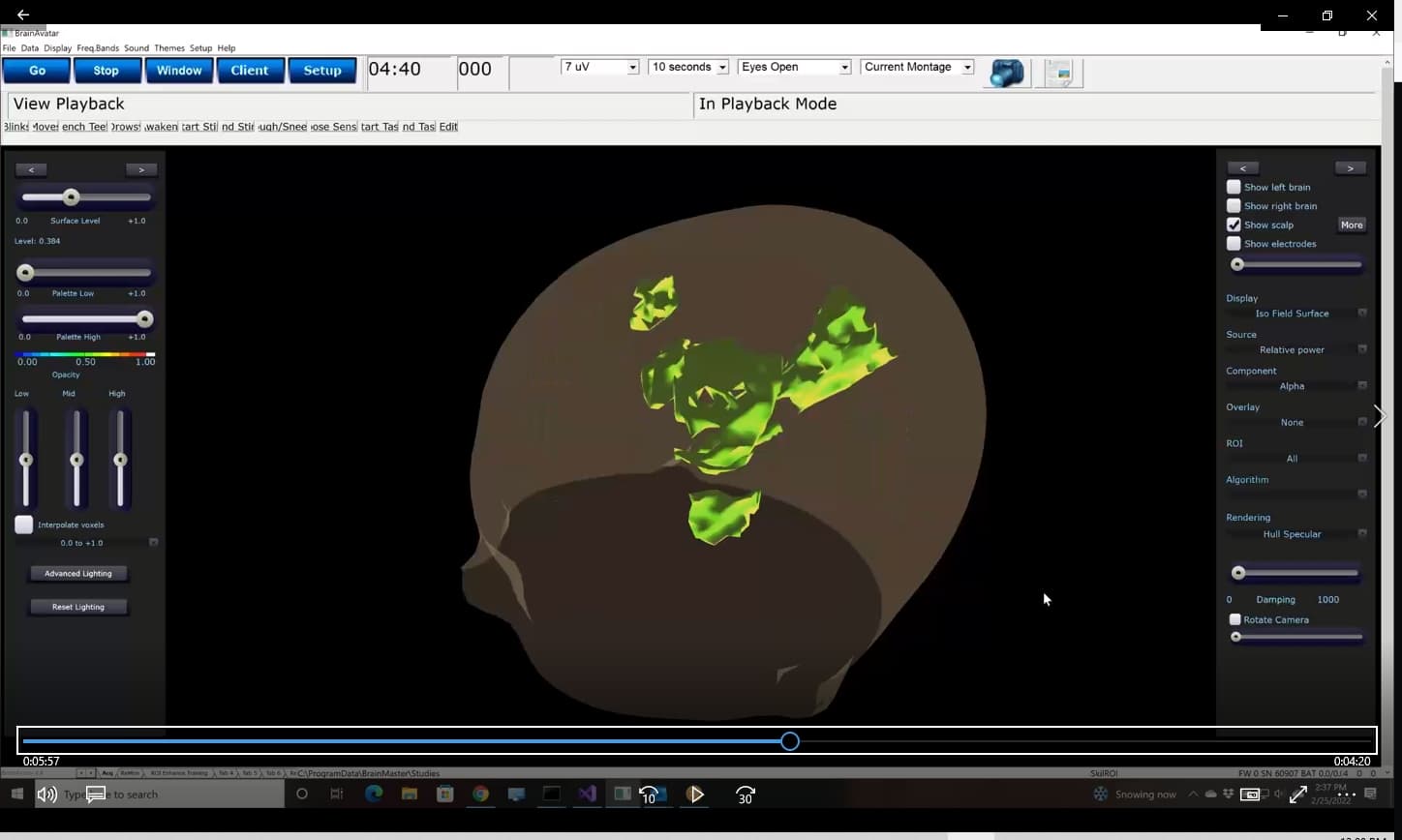Open the volume speaker icon
The width and height of the screenshot is (1402, 840).
click(46, 795)
